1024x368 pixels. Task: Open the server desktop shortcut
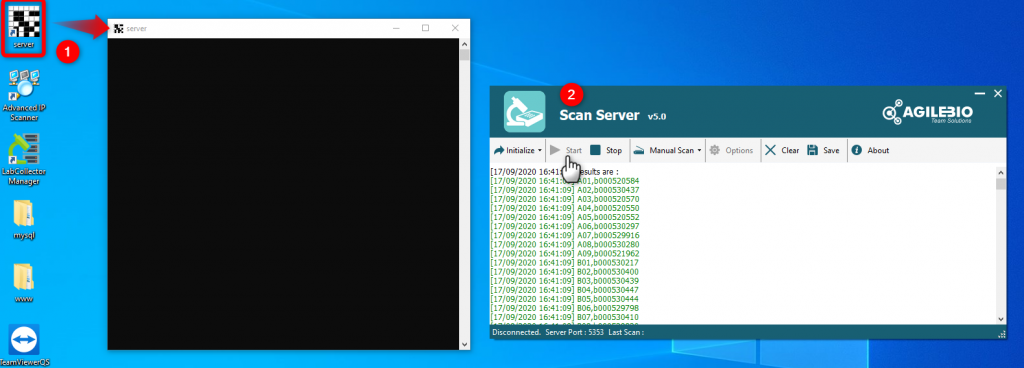point(23,26)
